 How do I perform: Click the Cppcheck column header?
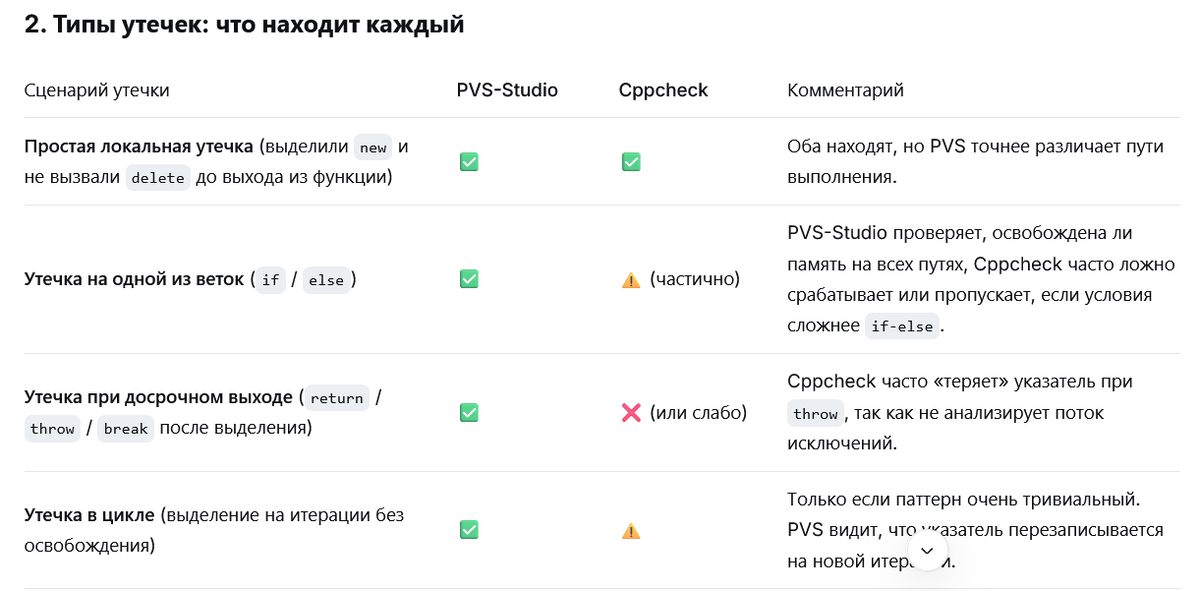point(663,90)
